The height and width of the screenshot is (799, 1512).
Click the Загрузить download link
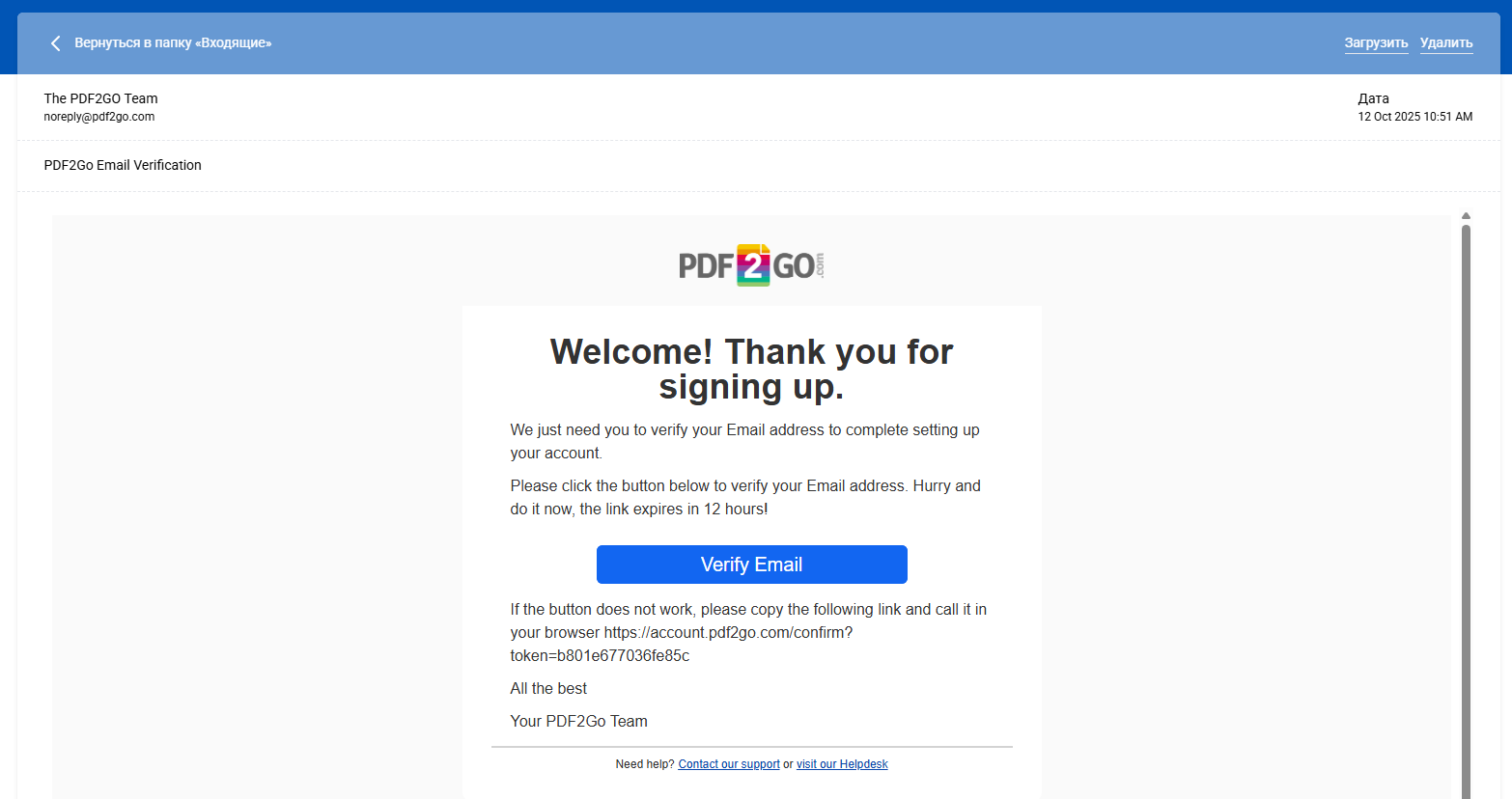pyautogui.click(x=1376, y=43)
